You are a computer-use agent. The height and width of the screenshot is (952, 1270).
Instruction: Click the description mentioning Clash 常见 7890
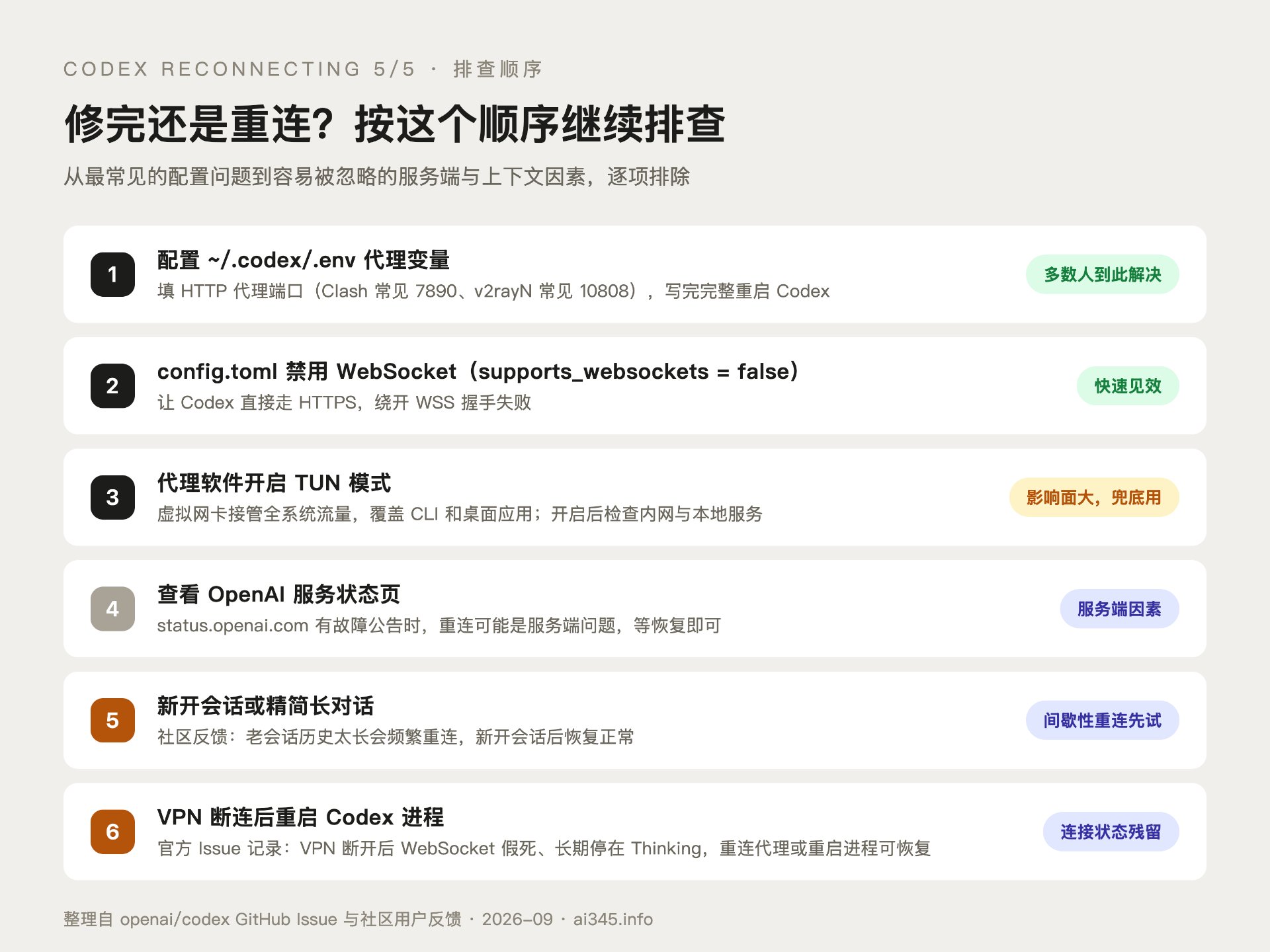coord(493,291)
